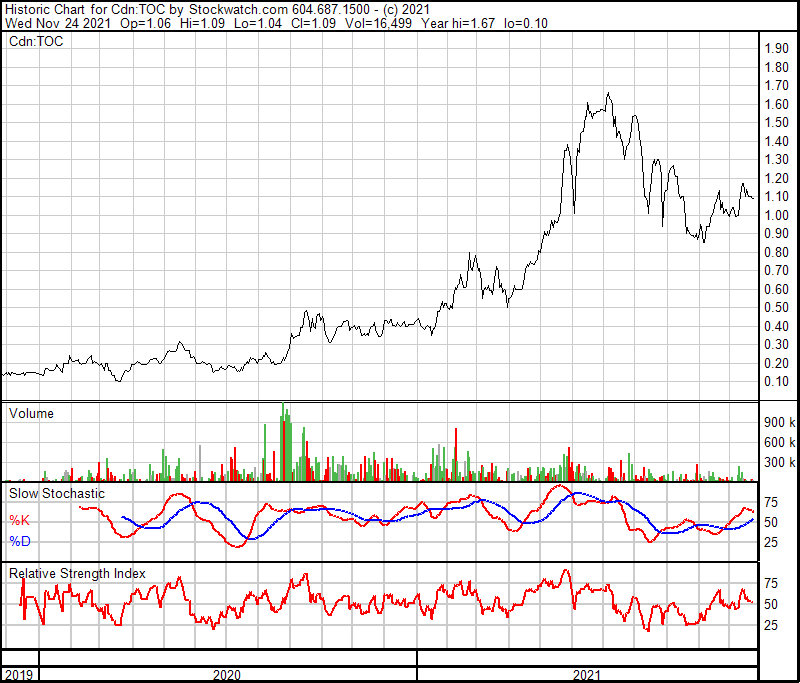Click the Cdn:TOC symbol label in price panel
Screen dimensions: 800x683
coord(36,41)
